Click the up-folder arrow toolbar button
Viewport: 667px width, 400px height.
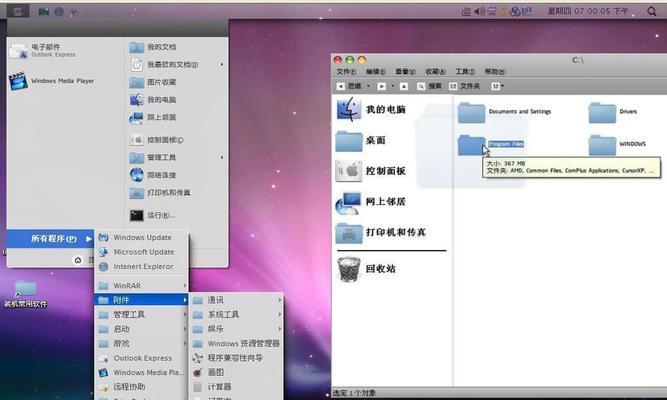click(x=404, y=86)
